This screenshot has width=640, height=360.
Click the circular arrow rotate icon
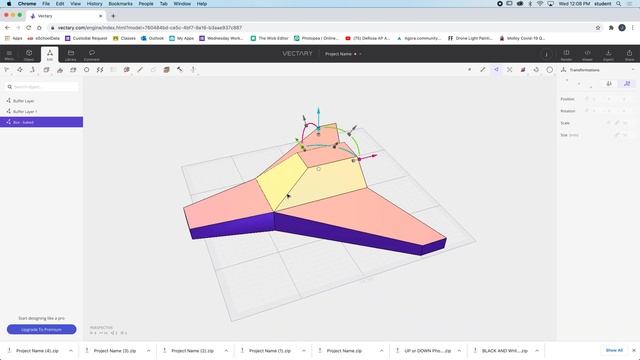536,70
